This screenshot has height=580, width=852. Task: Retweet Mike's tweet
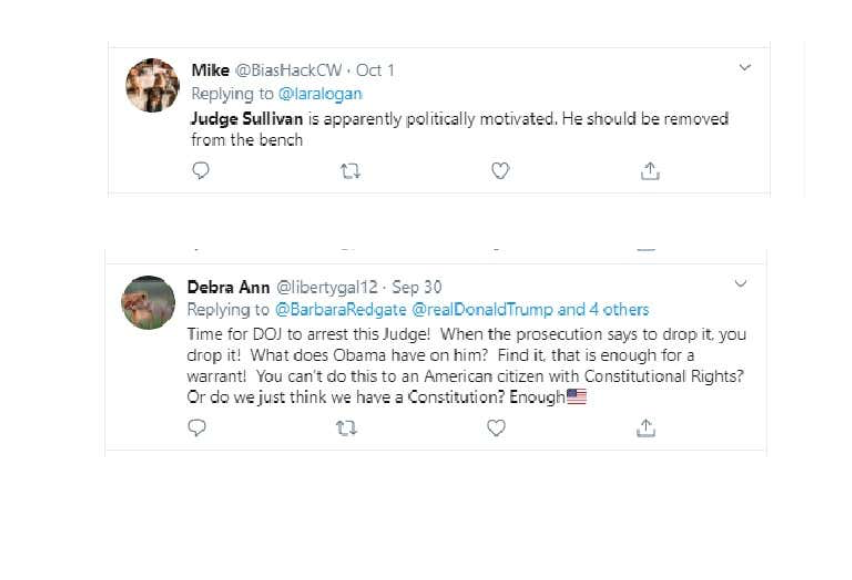pyautogui.click(x=350, y=172)
